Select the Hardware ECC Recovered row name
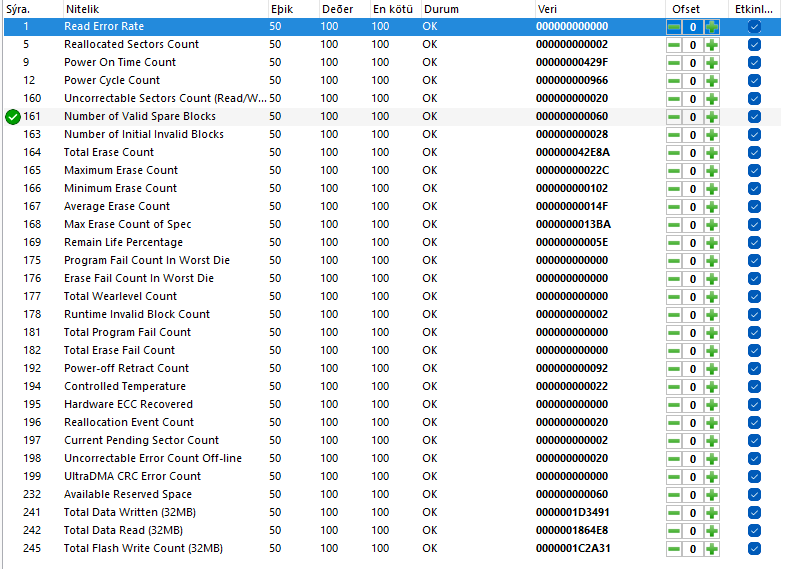Screen dimensions: 785x569 [128, 404]
